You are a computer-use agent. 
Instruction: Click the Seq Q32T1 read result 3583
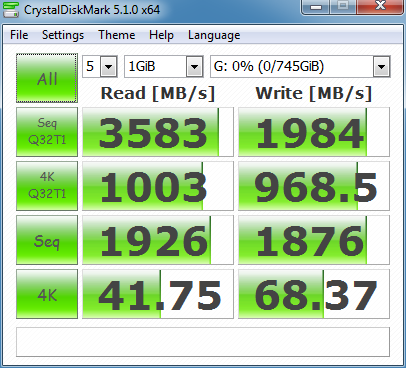(158, 132)
